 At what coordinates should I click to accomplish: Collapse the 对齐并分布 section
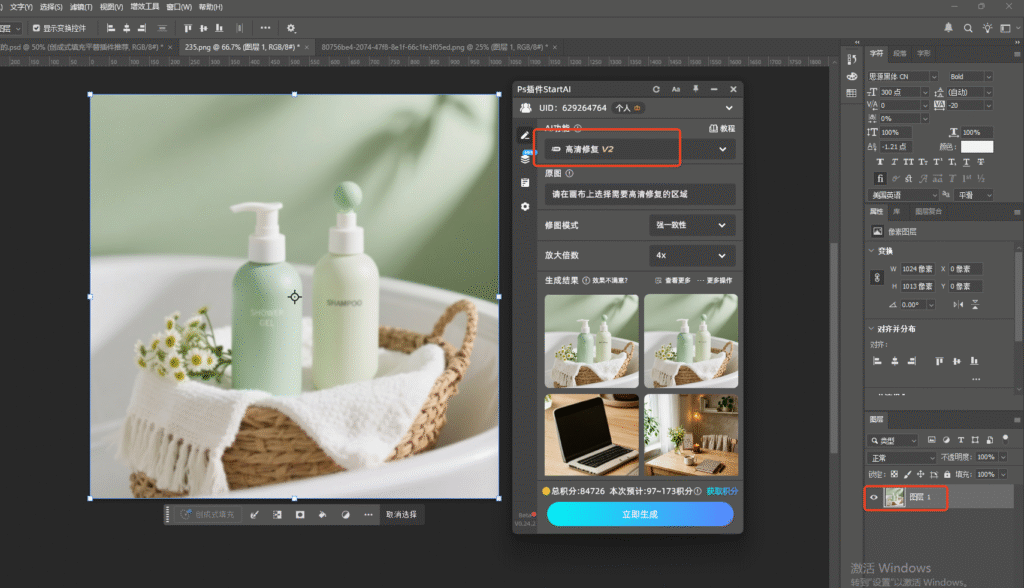(871, 329)
